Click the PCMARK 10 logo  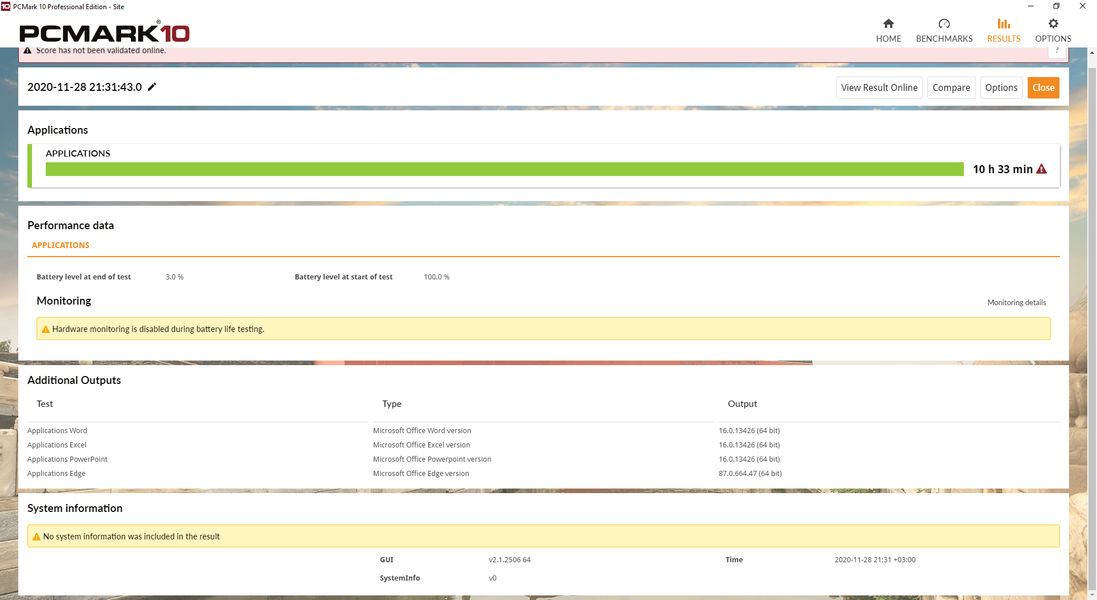104,32
